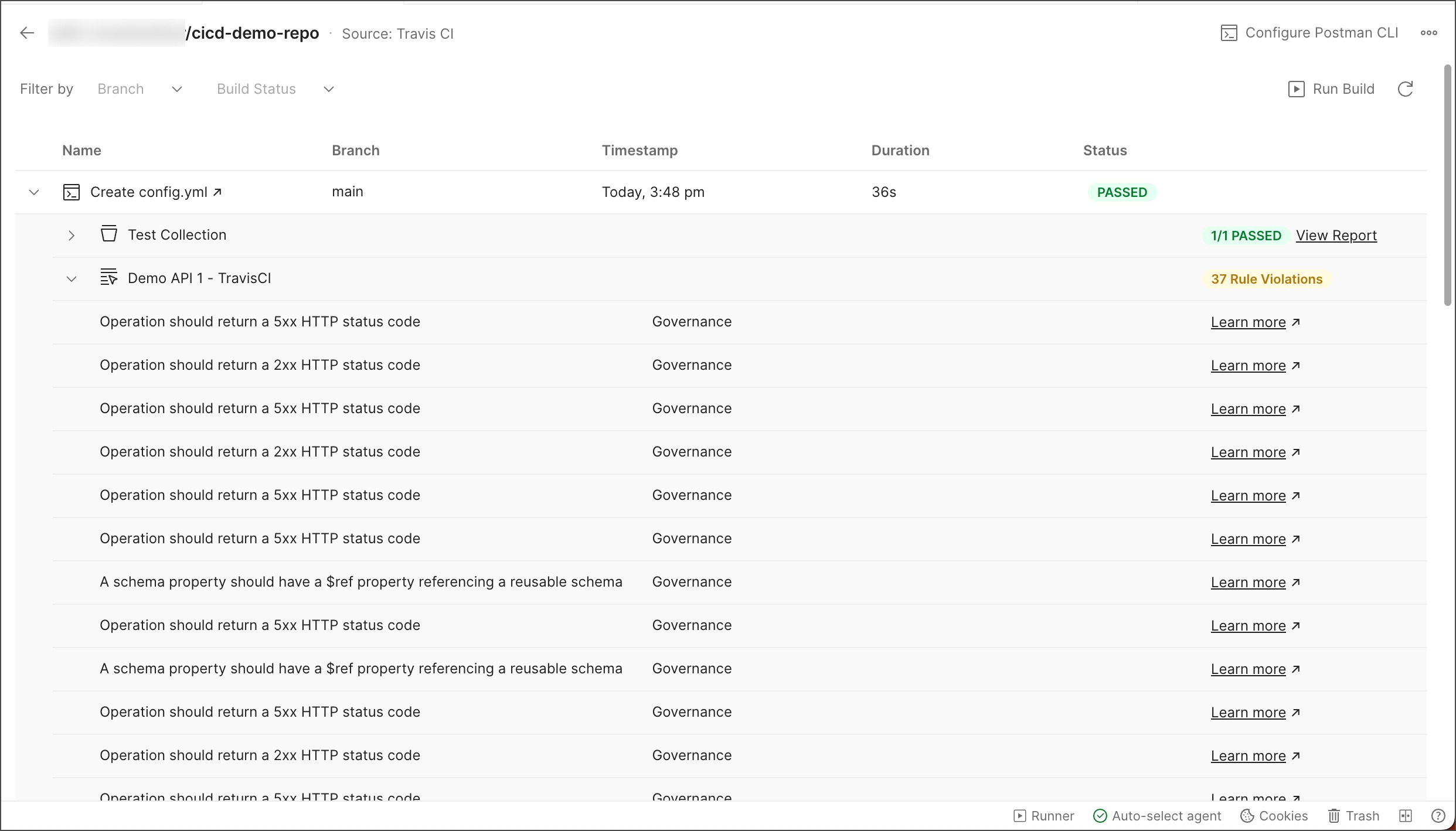Open the Build Status filter dropdown
The height and width of the screenshot is (831, 1456).
point(275,88)
